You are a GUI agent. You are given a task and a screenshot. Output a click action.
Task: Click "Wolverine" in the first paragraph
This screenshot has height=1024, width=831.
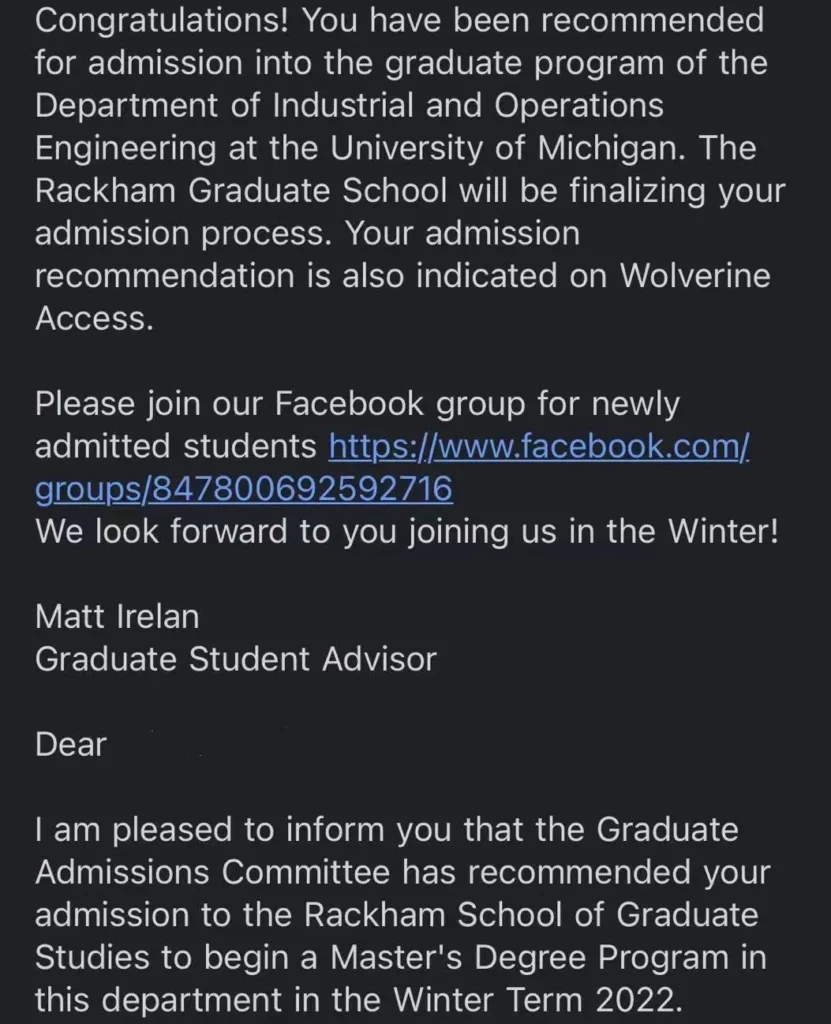click(695, 276)
